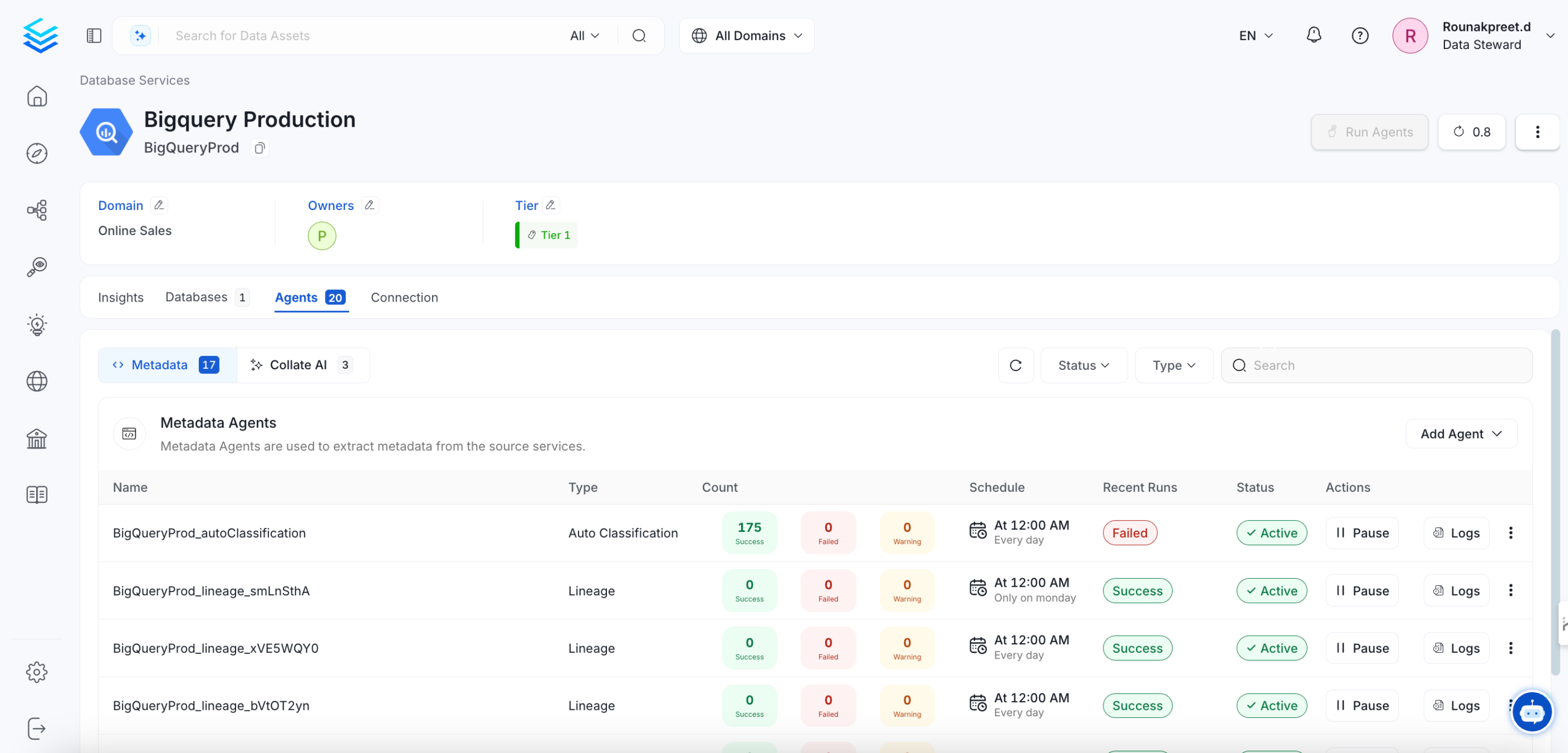The image size is (1568, 753).
Task: Toggle the left sidebar collapse icon
Action: click(94, 35)
